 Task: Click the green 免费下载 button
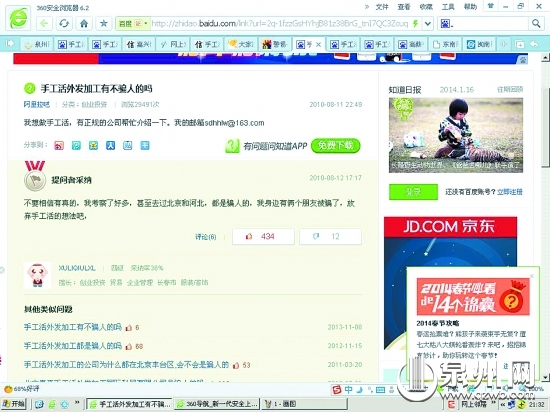(x=336, y=146)
